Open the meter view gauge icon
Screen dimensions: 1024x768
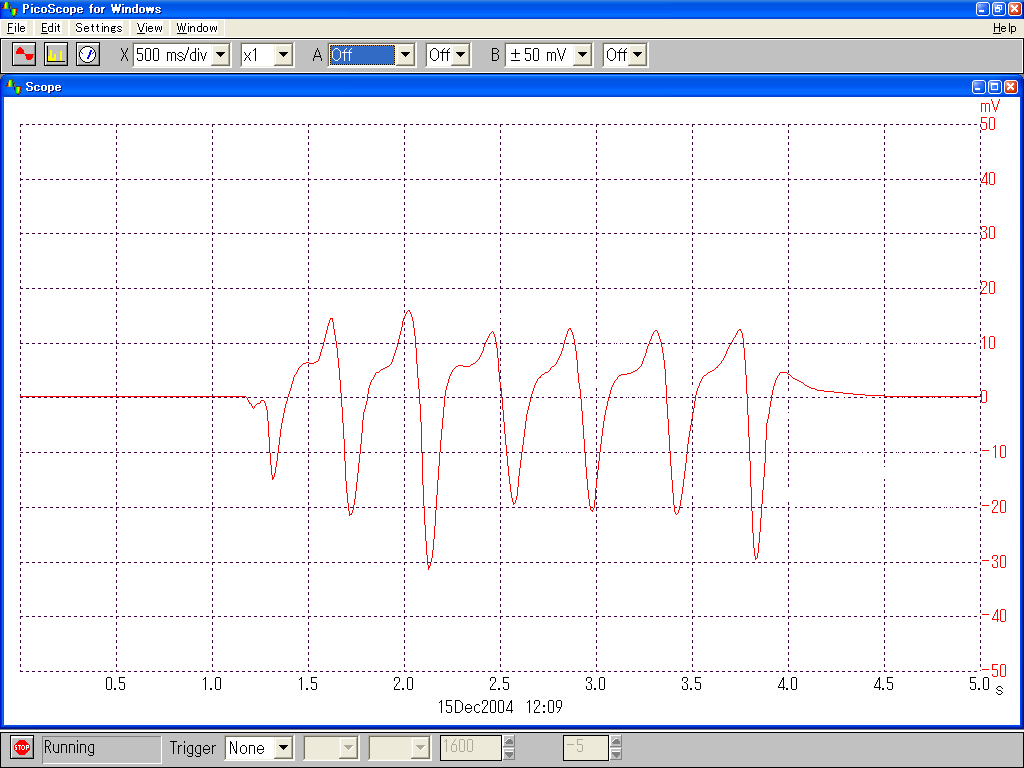click(88, 55)
